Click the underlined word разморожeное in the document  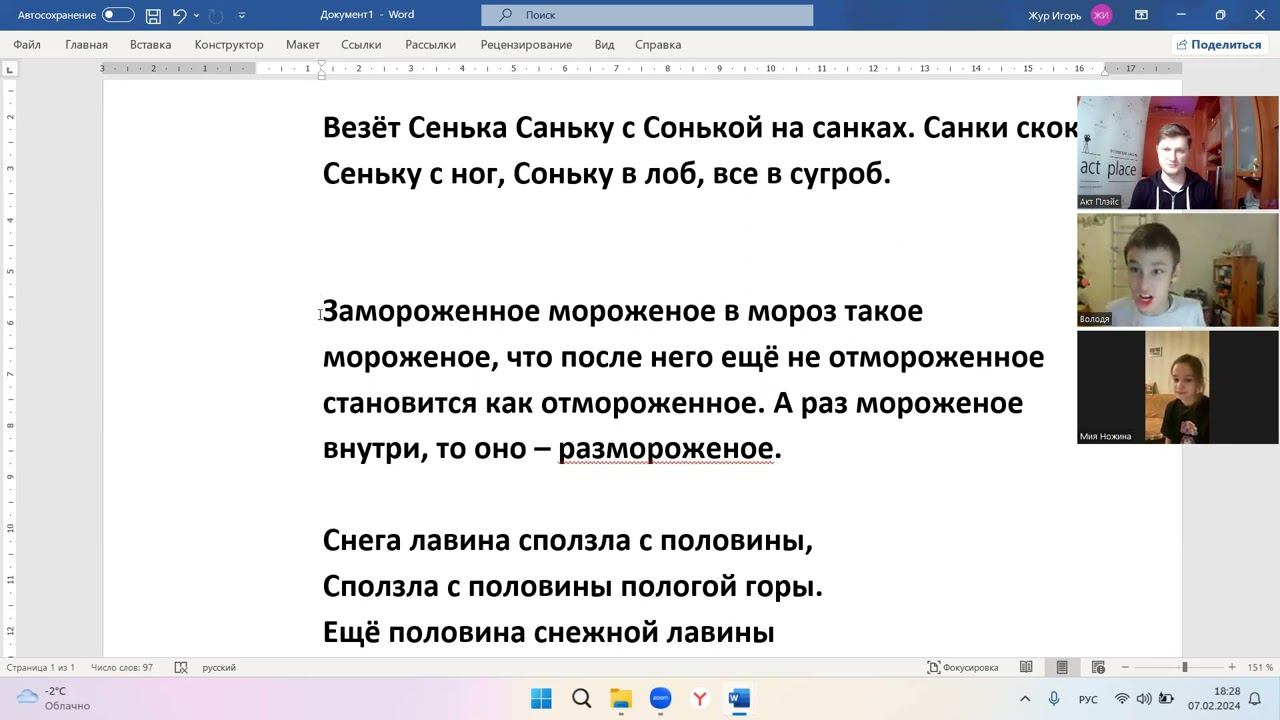point(665,448)
